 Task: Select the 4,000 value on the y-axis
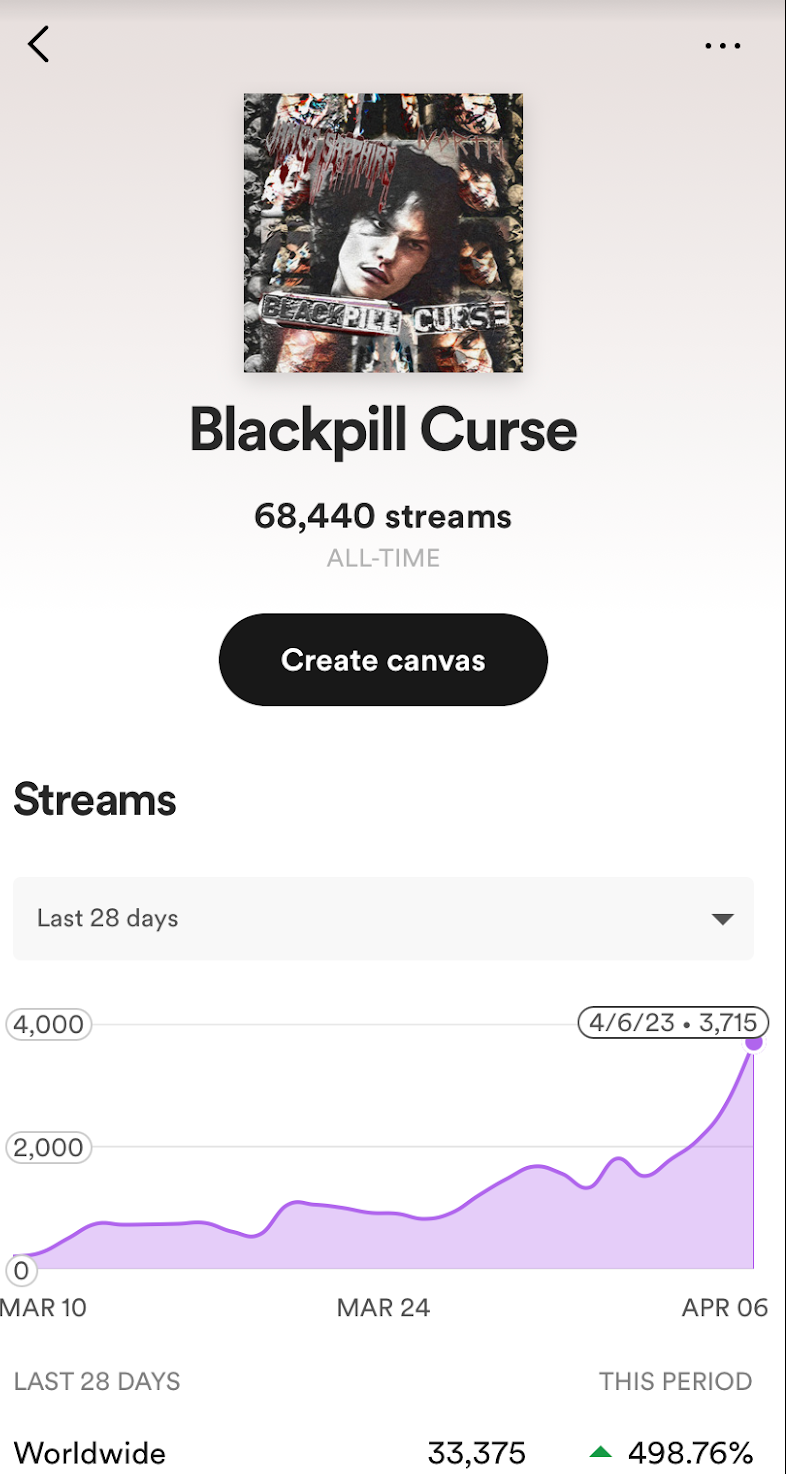pos(48,1023)
